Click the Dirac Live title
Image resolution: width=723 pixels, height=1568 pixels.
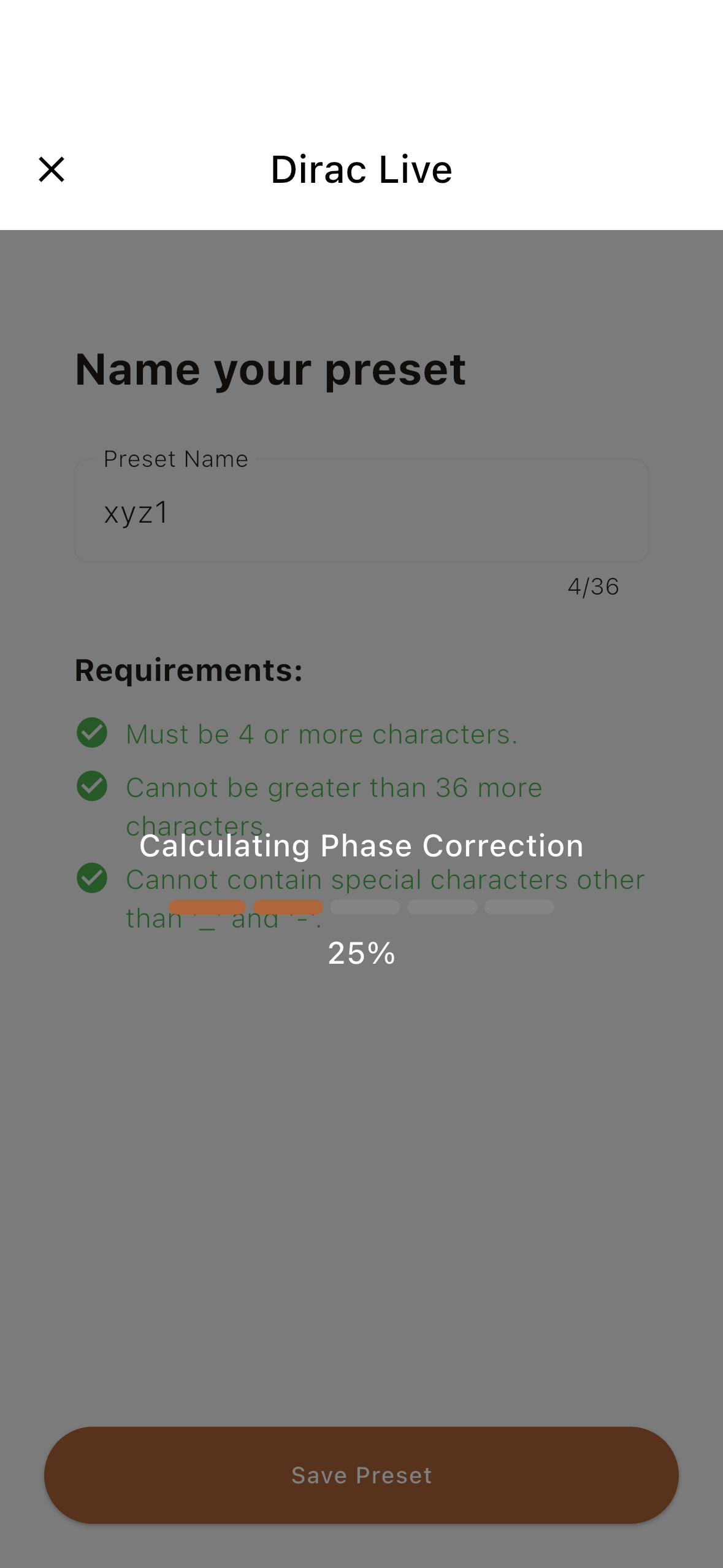point(361,169)
